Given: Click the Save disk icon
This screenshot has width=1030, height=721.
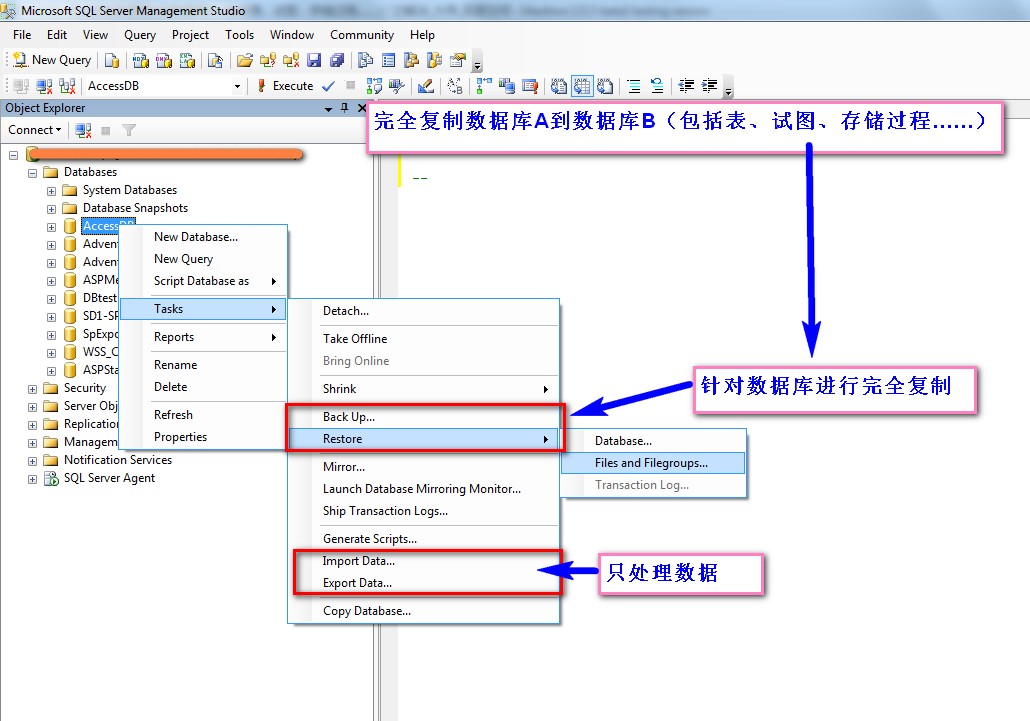Looking at the screenshot, I should 314,60.
